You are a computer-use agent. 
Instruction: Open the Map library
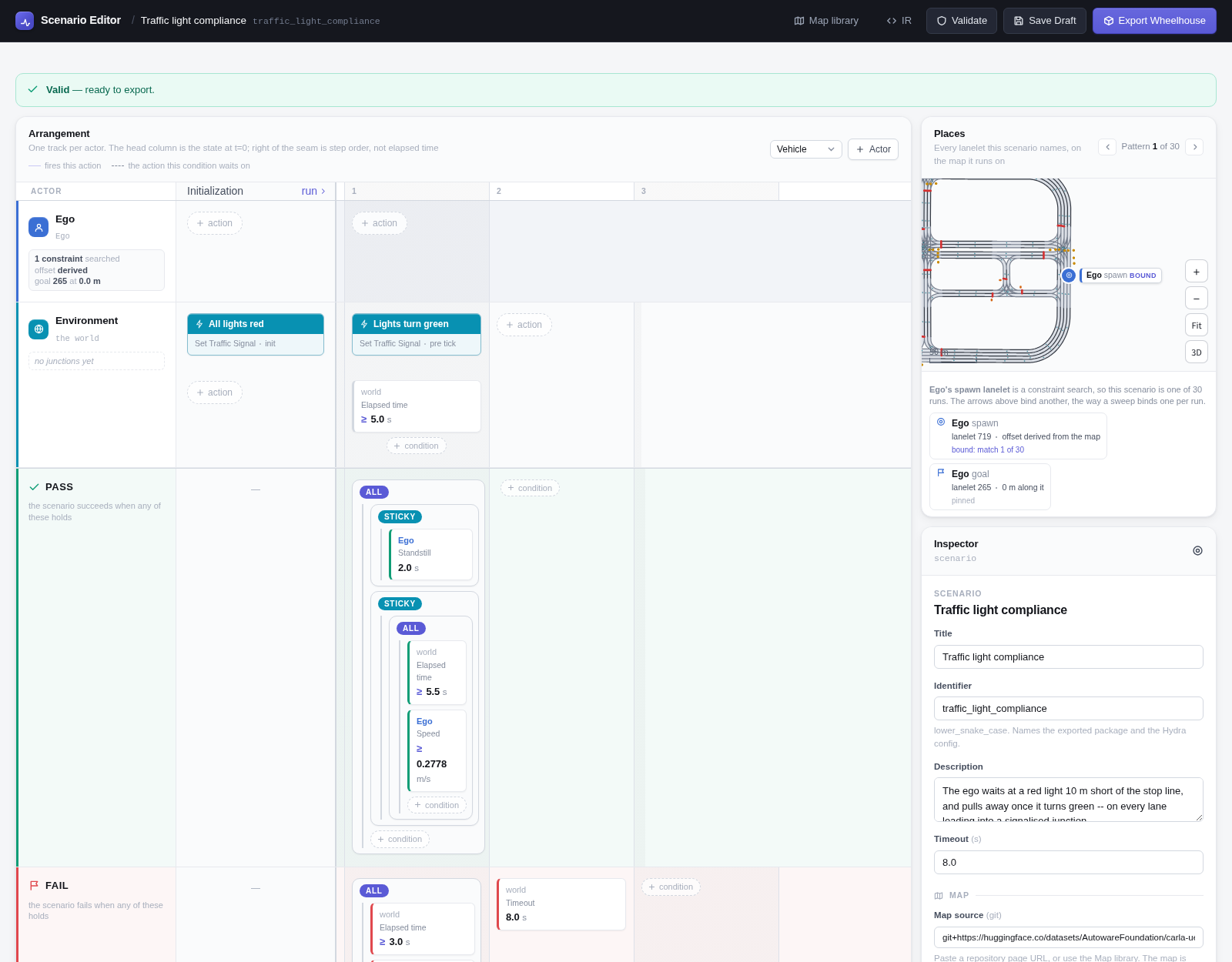click(x=826, y=21)
